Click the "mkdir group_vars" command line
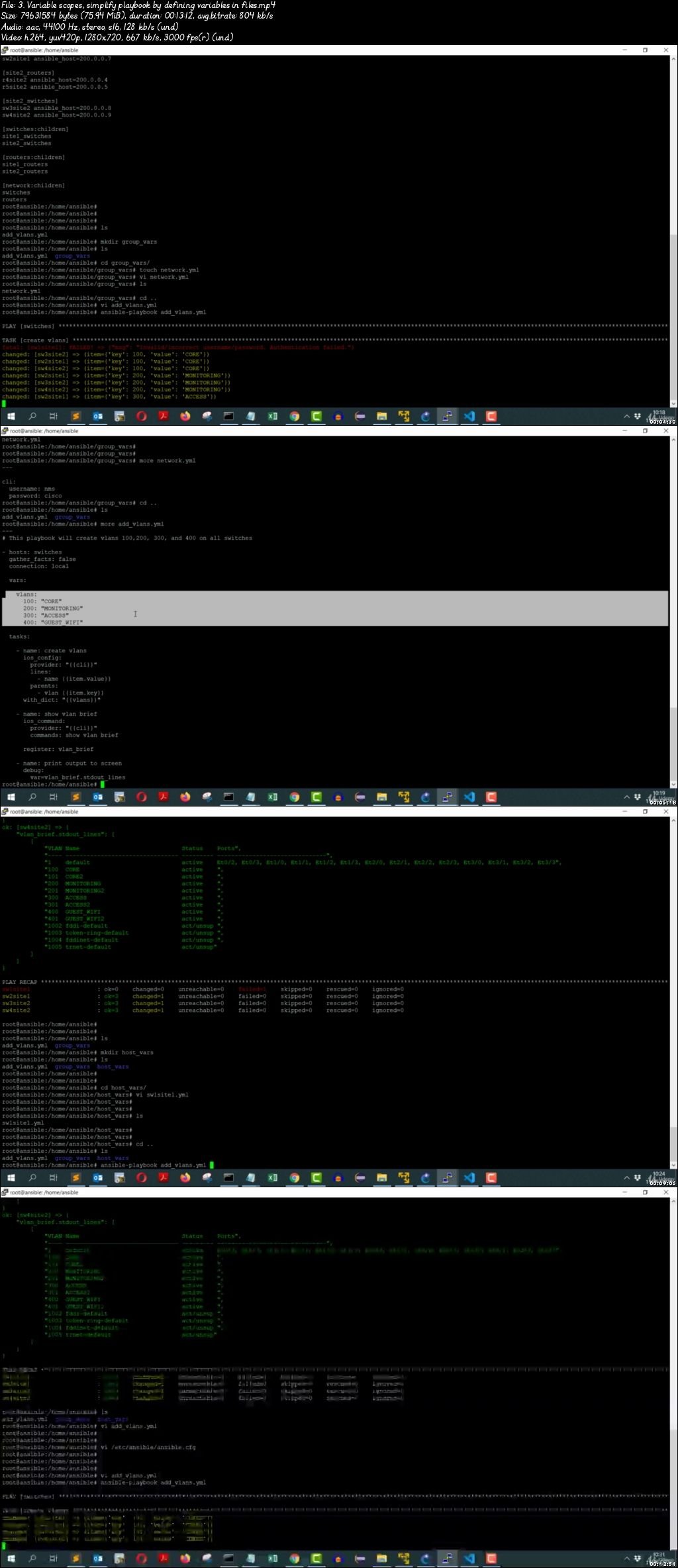Image resolution: width=678 pixels, height=1568 pixels. (x=79, y=242)
